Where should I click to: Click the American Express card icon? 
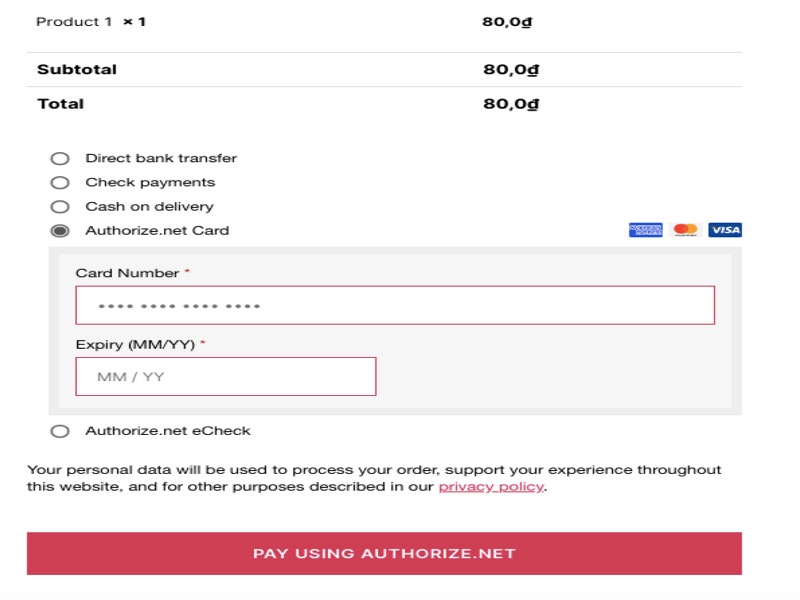point(645,230)
